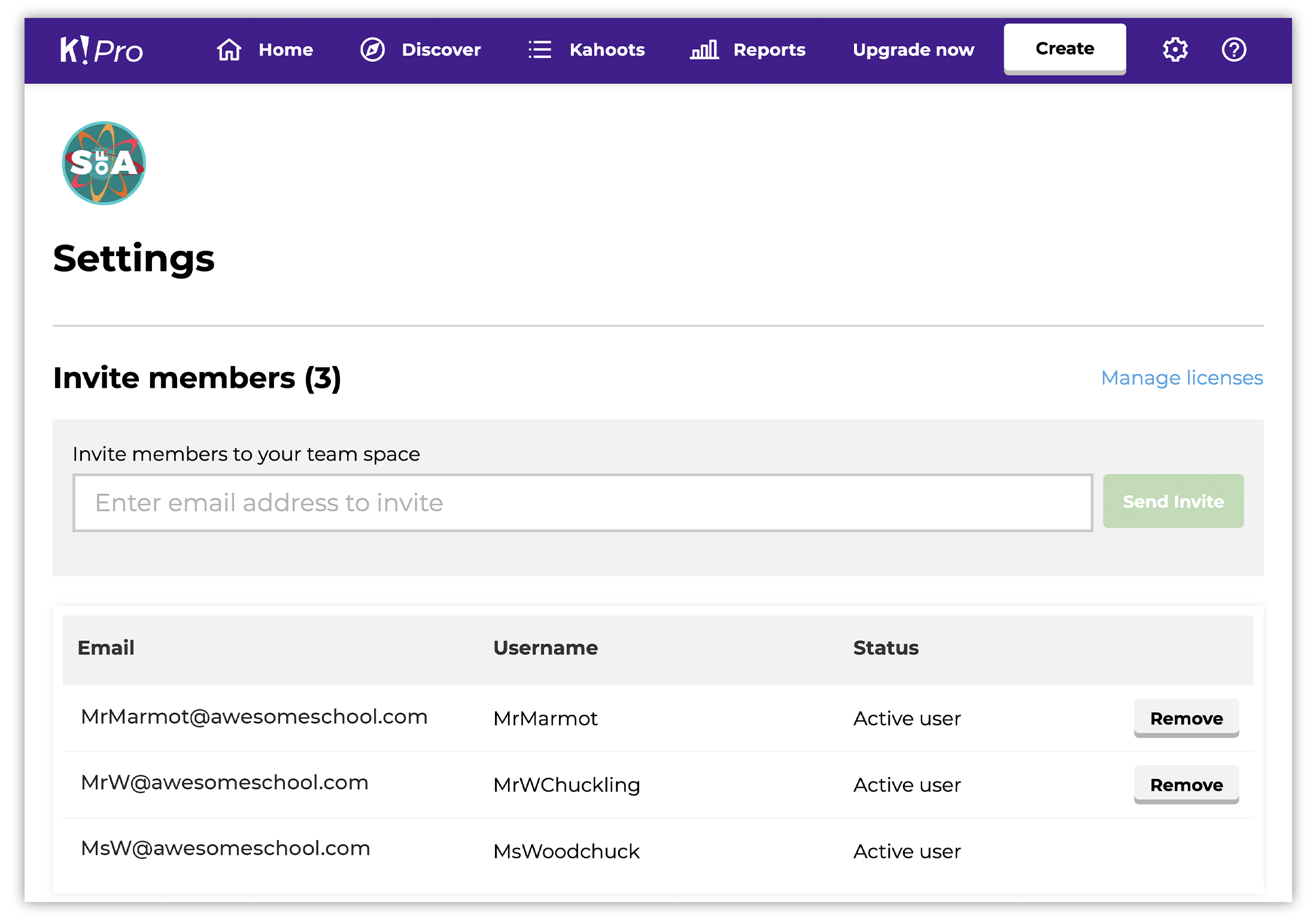Click the Kahoots list icon
The height and width of the screenshot is (923, 1316).
540,50
